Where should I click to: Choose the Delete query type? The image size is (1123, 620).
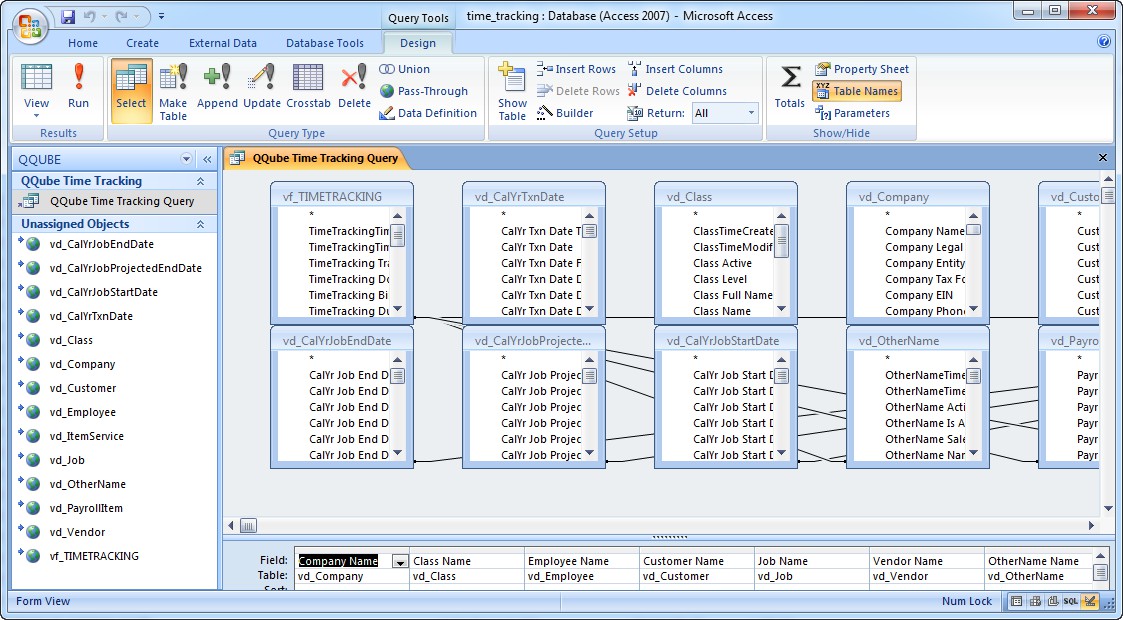[x=355, y=86]
